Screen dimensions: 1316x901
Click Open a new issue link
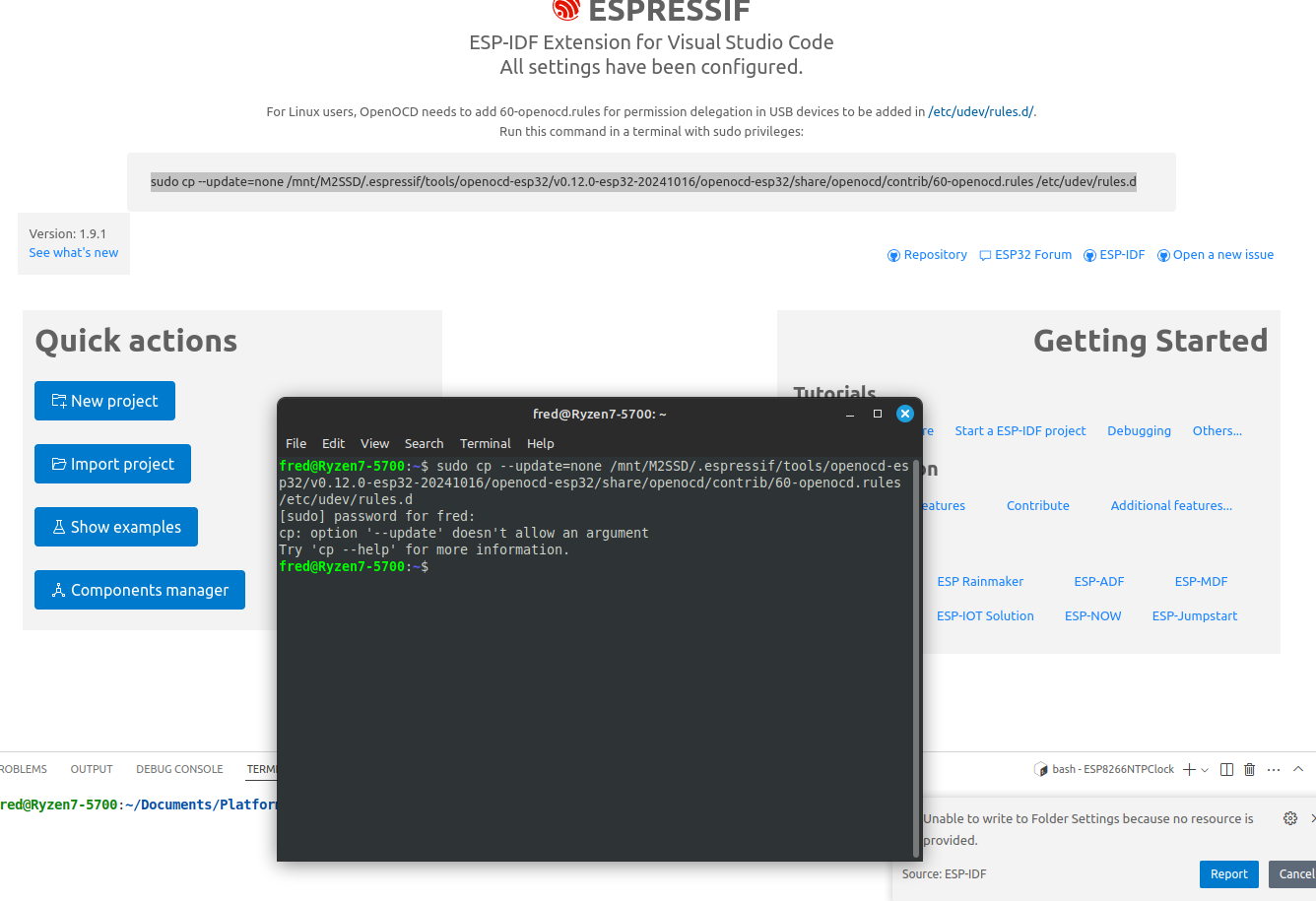[x=1223, y=255]
